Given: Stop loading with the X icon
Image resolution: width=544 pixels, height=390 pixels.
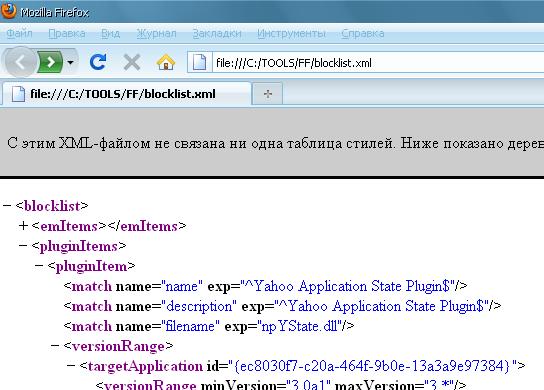Looking at the screenshot, I should click(x=132, y=63).
